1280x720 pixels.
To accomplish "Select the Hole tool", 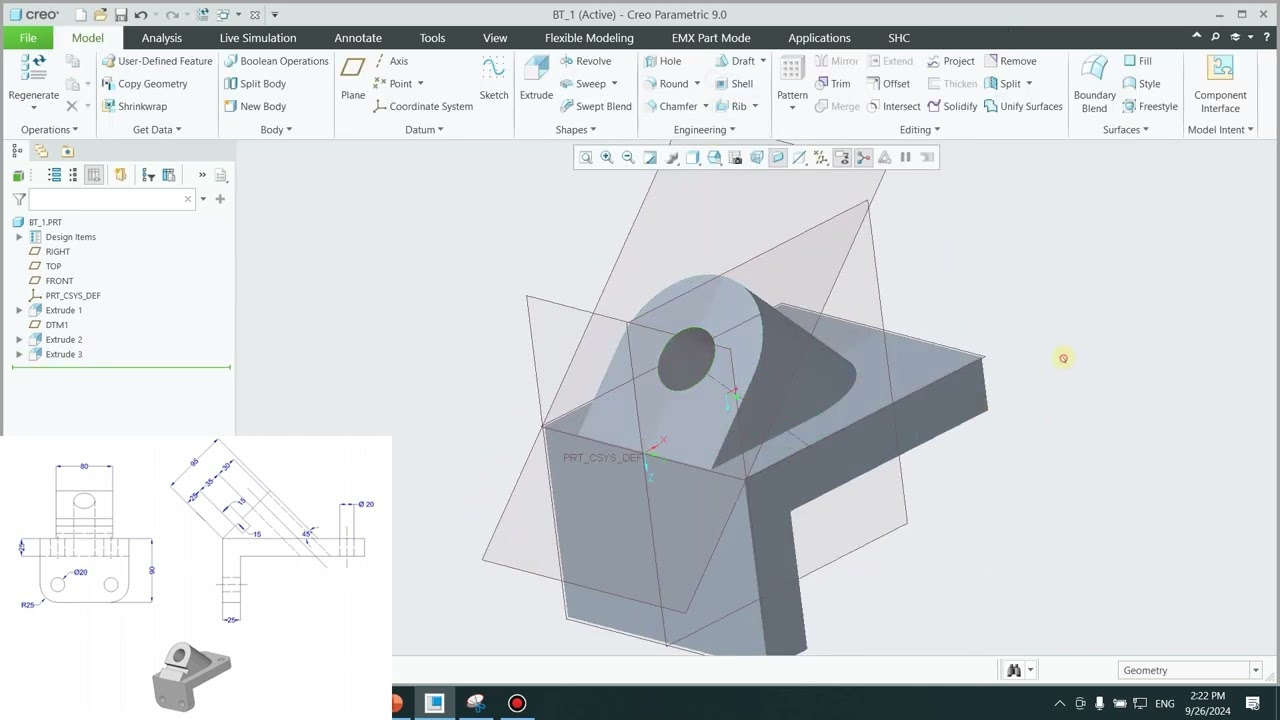I will 662,61.
